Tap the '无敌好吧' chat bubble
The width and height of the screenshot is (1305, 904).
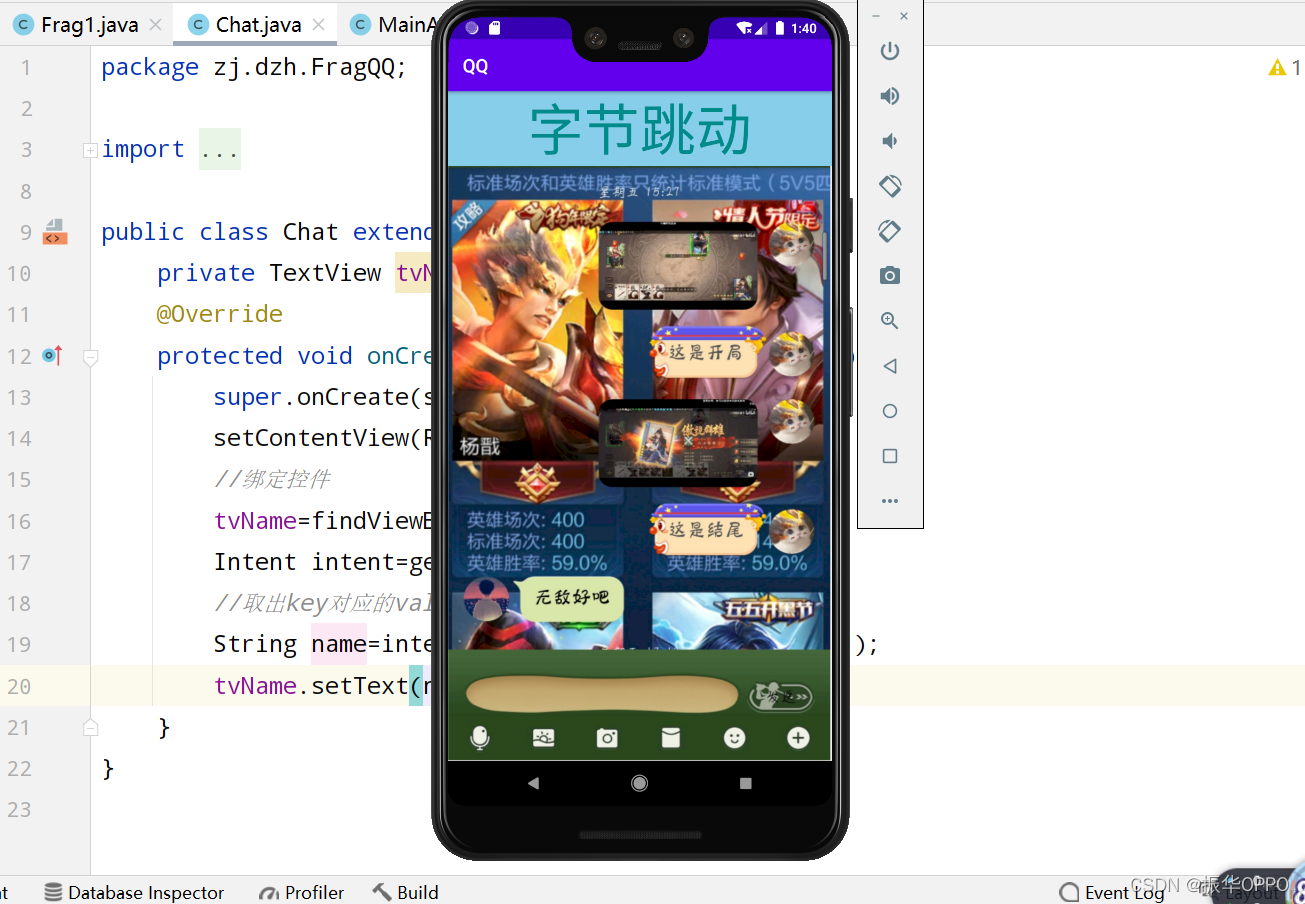pyautogui.click(x=571, y=598)
